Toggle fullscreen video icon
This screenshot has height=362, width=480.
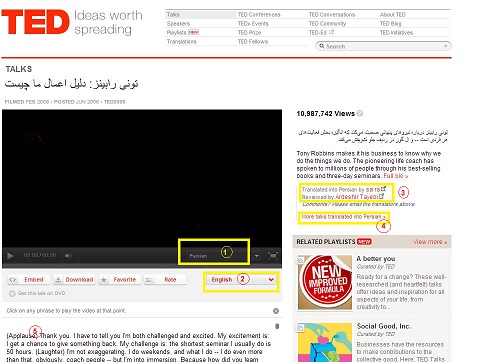(273, 256)
